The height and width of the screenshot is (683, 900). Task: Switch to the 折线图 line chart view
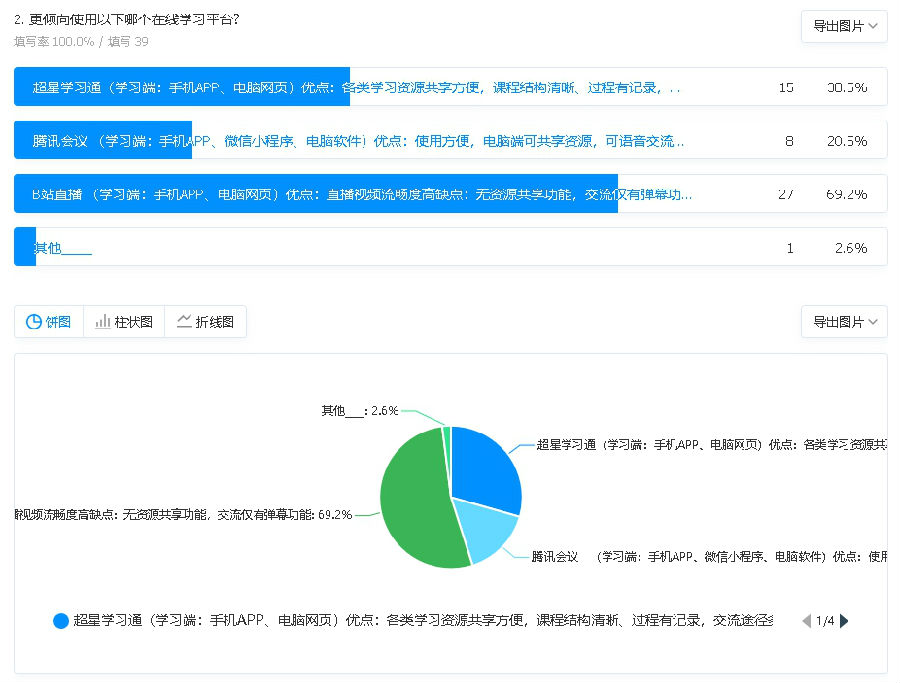(205, 322)
